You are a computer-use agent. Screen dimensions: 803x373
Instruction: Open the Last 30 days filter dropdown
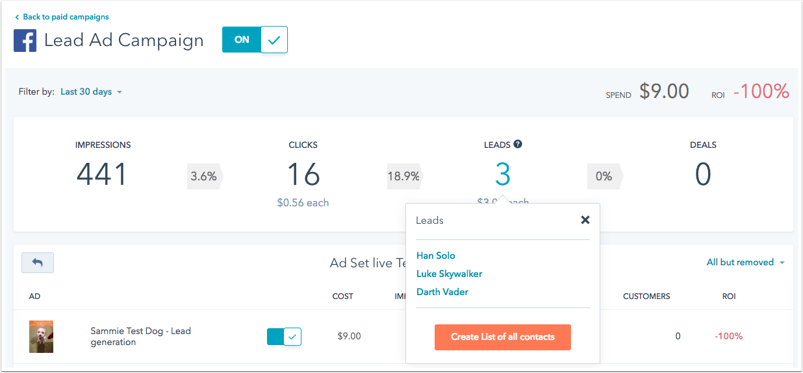pyautogui.click(x=91, y=92)
